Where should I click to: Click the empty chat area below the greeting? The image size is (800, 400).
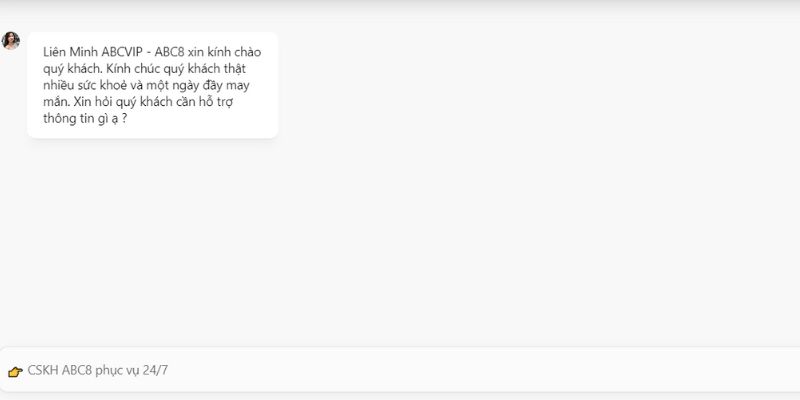click(x=400, y=240)
